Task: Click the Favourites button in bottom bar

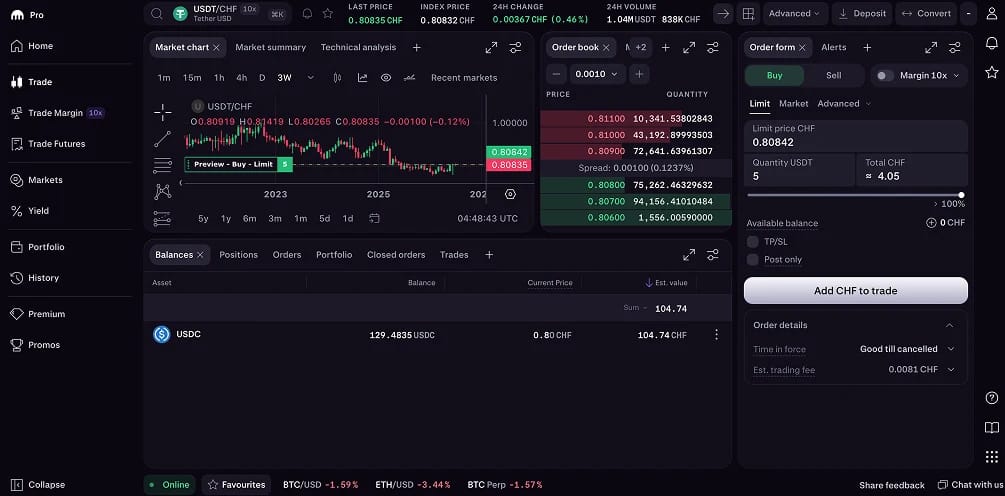Action: (x=237, y=484)
